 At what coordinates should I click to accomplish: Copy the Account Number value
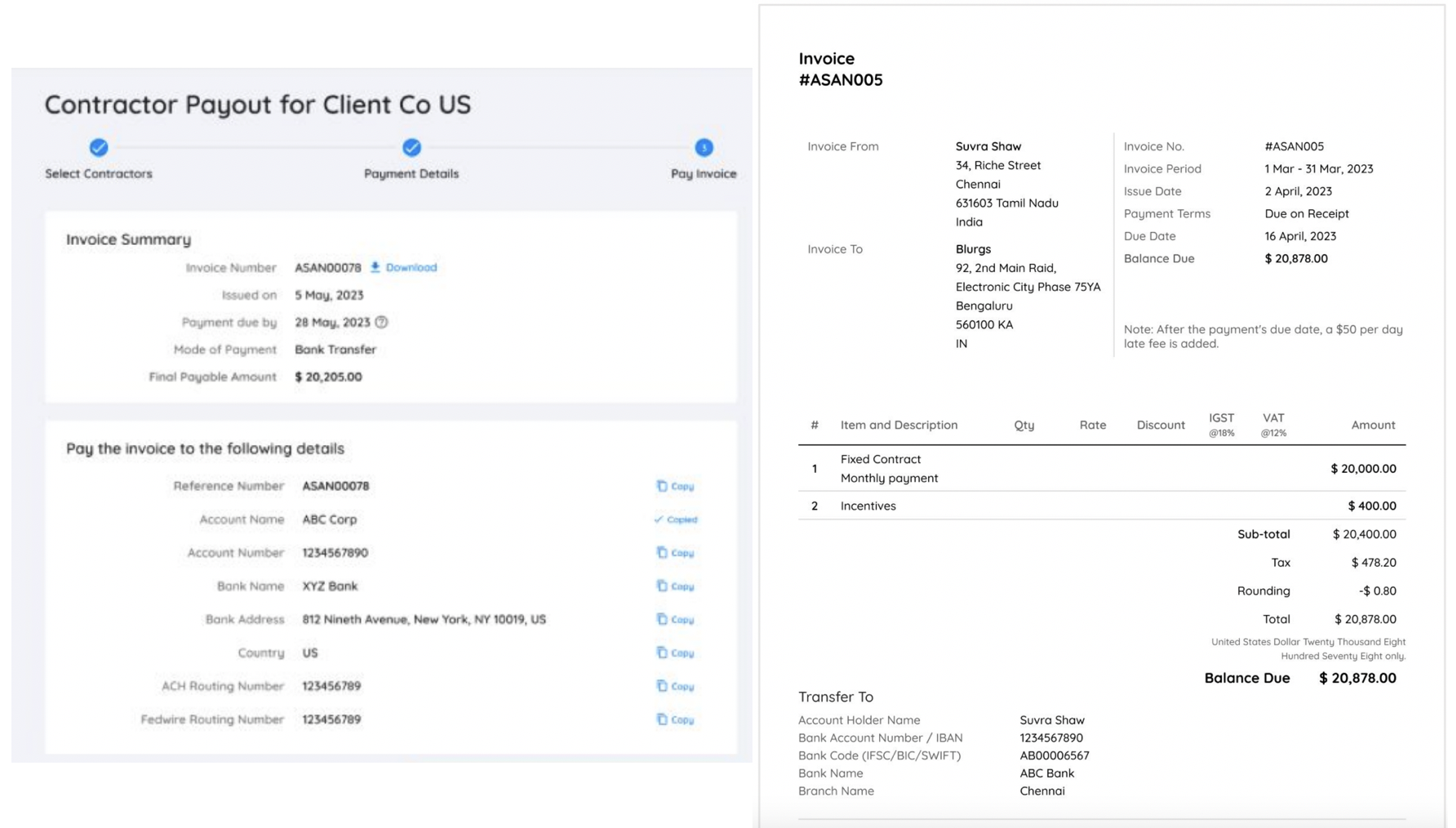coord(675,553)
